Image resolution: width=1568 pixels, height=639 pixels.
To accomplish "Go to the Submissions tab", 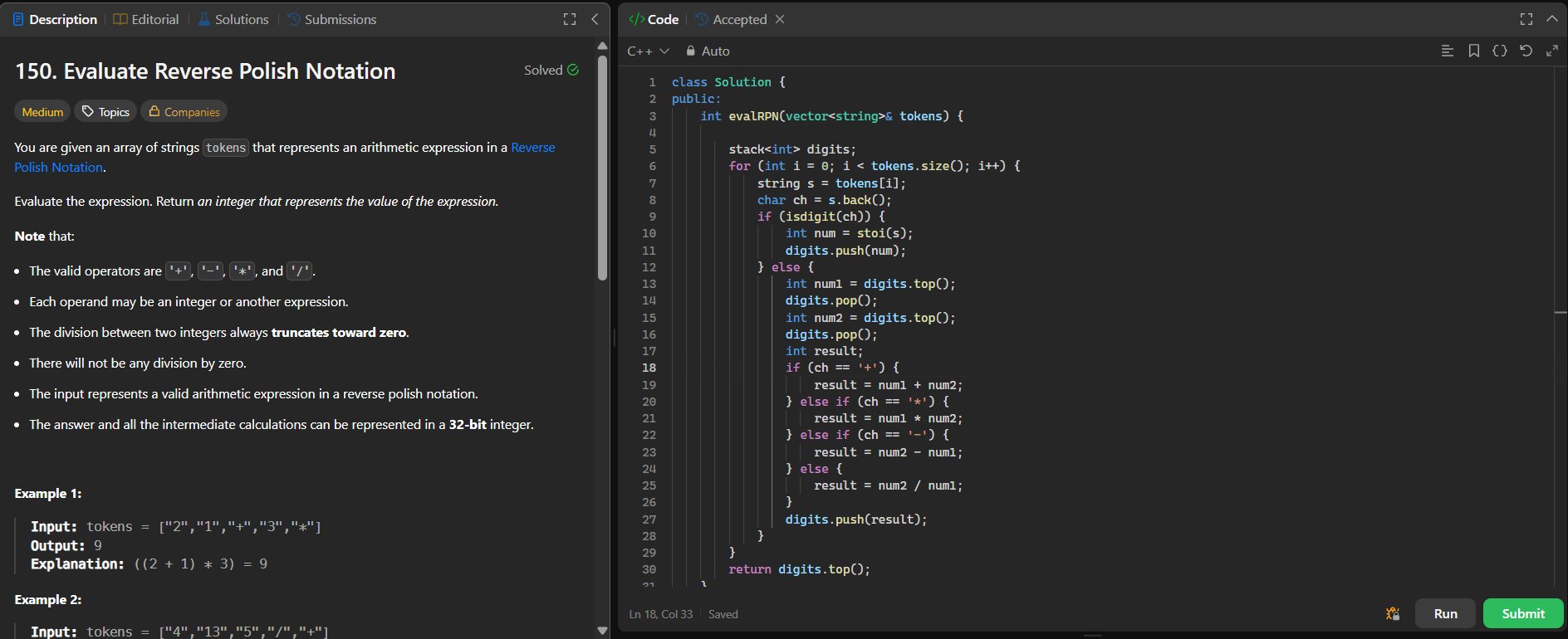I will (x=331, y=19).
